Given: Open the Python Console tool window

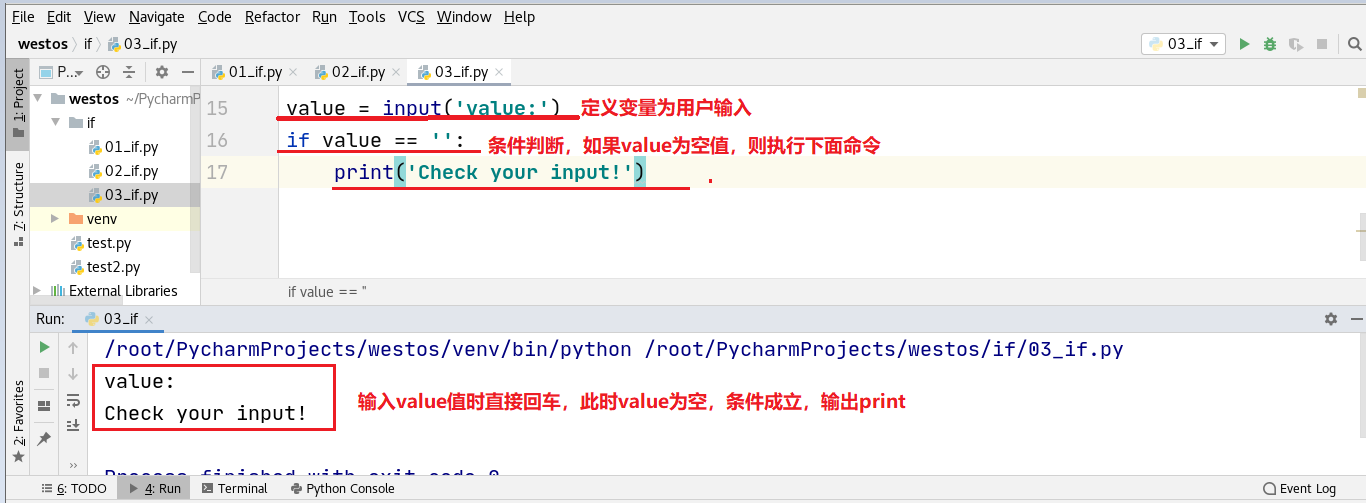Looking at the screenshot, I should coord(342,489).
